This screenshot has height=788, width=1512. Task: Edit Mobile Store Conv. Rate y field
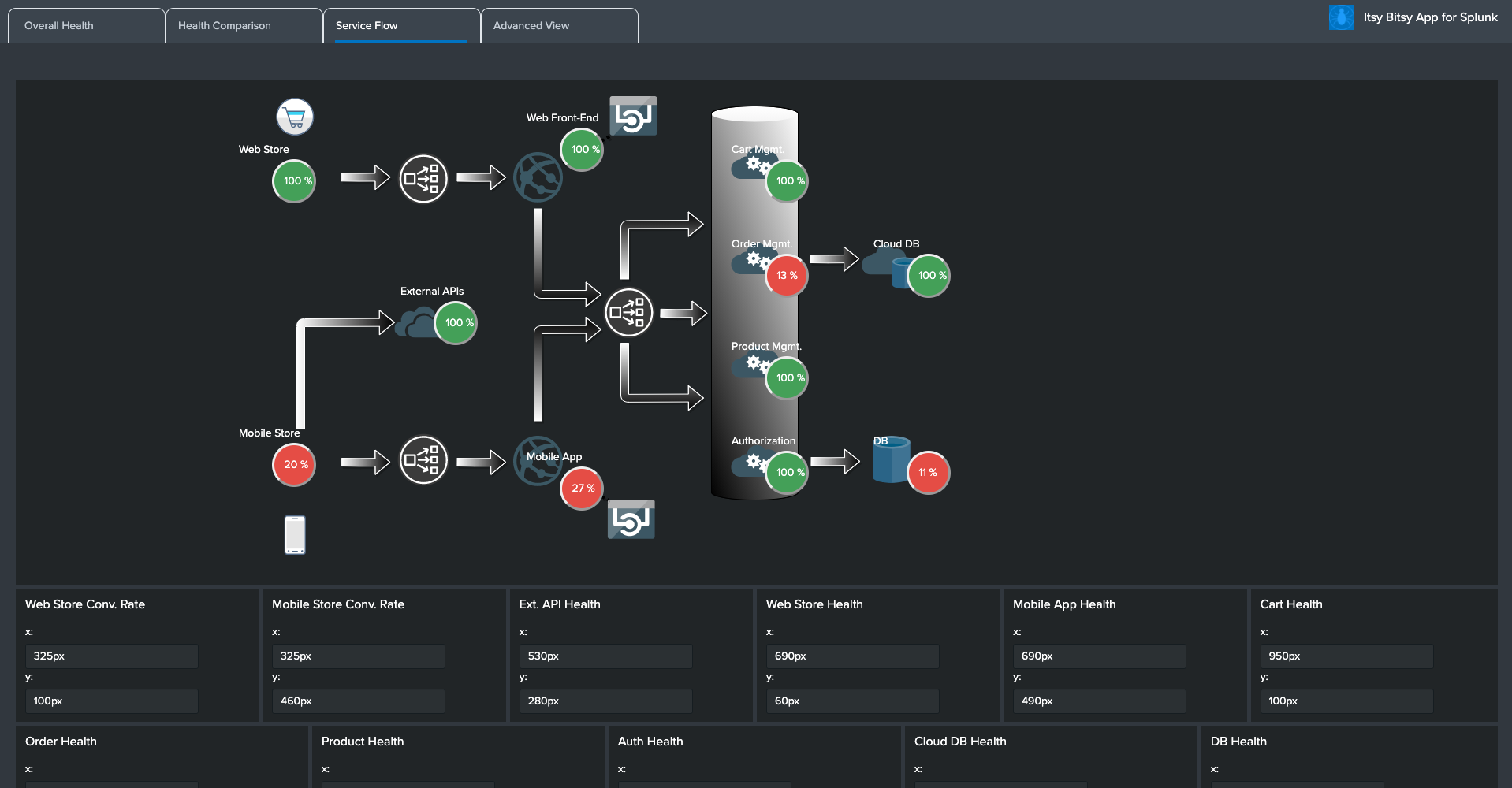[x=359, y=701]
